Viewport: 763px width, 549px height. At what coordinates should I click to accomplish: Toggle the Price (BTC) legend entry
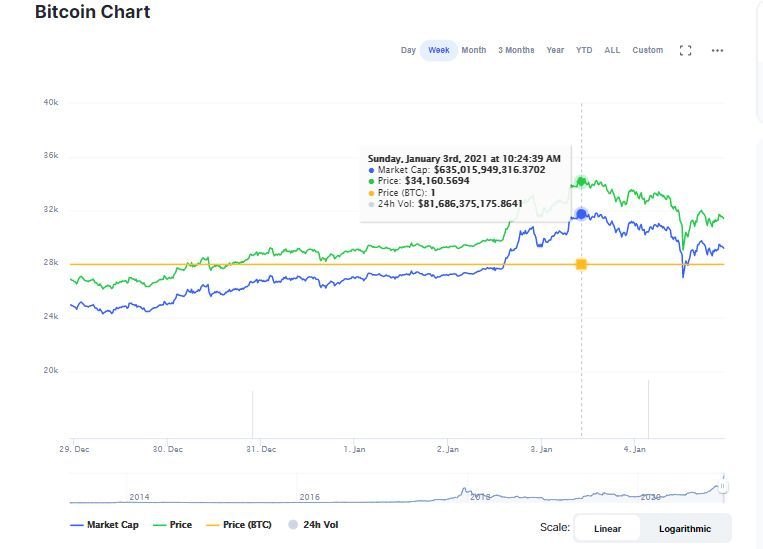(239, 525)
